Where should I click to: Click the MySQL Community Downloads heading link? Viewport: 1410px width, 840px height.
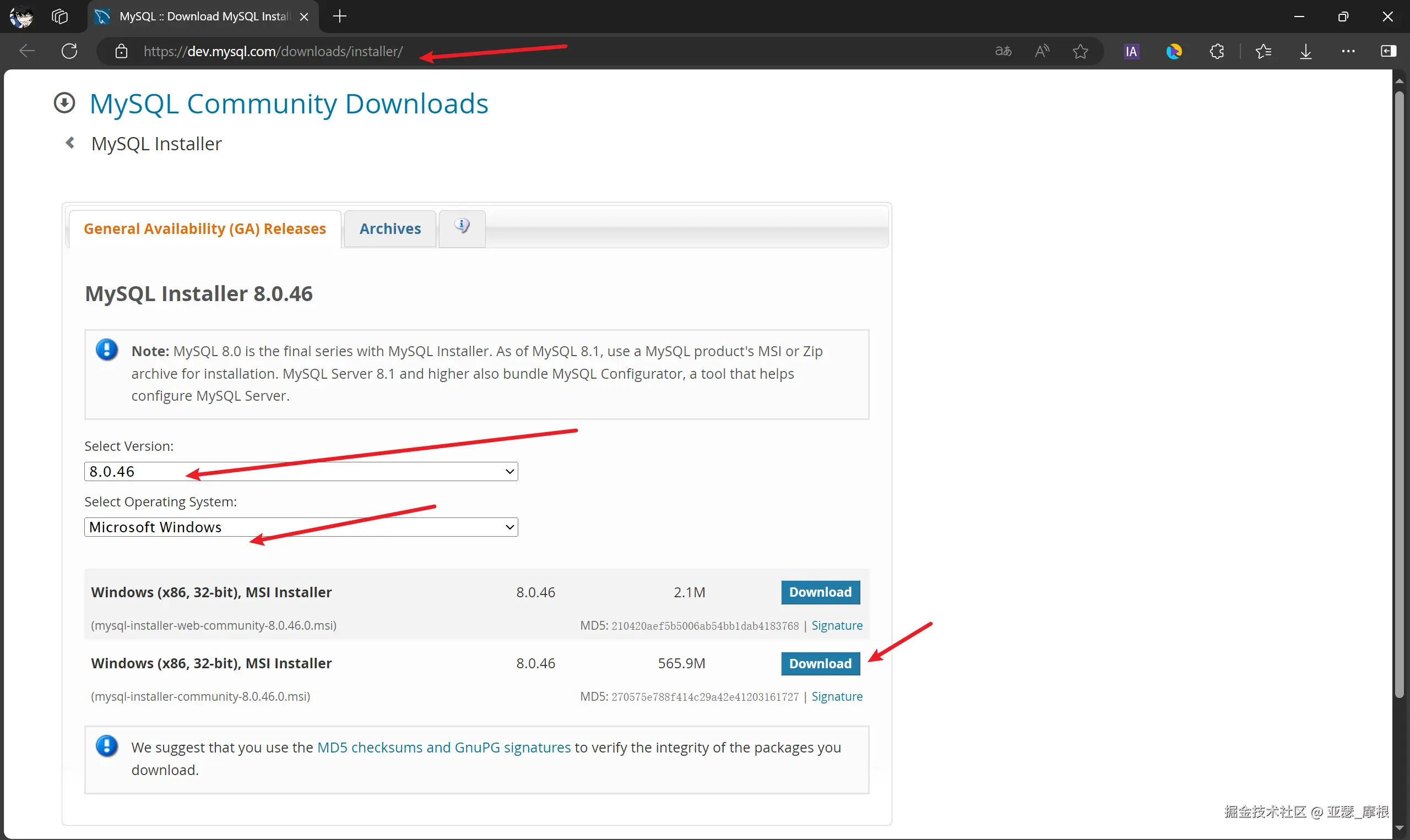click(289, 103)
